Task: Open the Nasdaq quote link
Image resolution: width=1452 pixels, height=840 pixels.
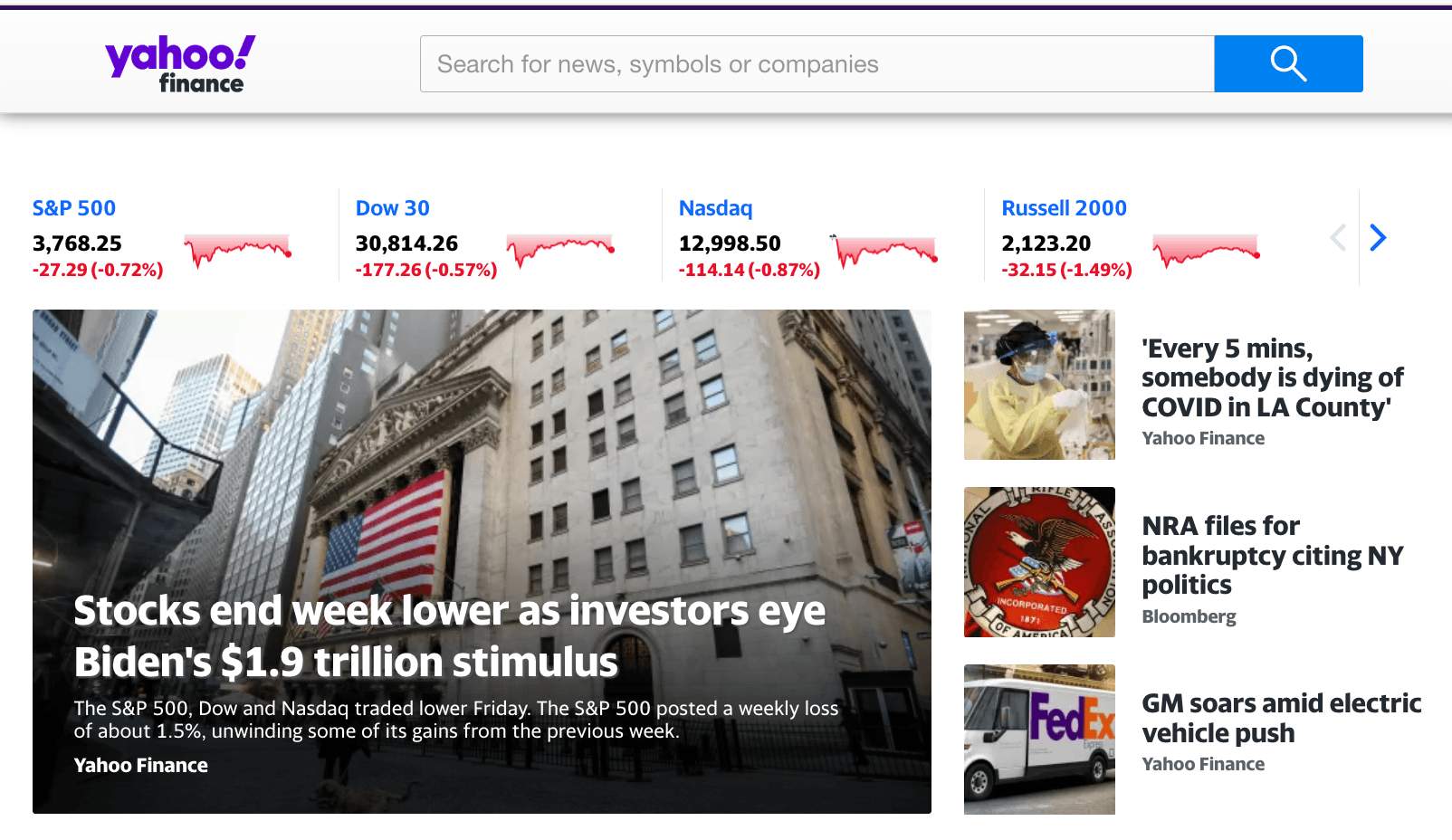Action: pyautogui.click(x=716, y=208)
